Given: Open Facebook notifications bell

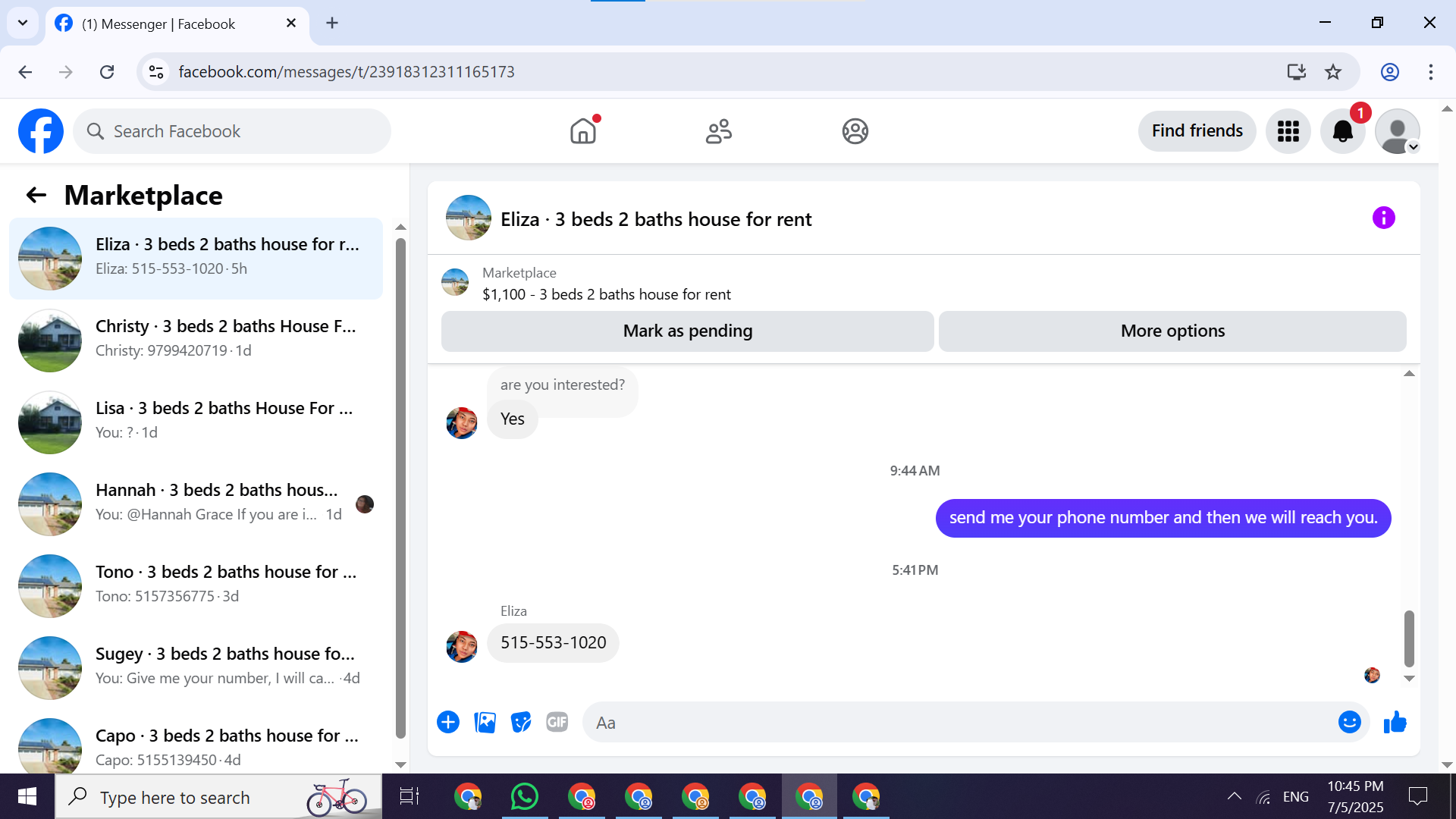Looking at the screenshot, I should (x=1342, y=131).
